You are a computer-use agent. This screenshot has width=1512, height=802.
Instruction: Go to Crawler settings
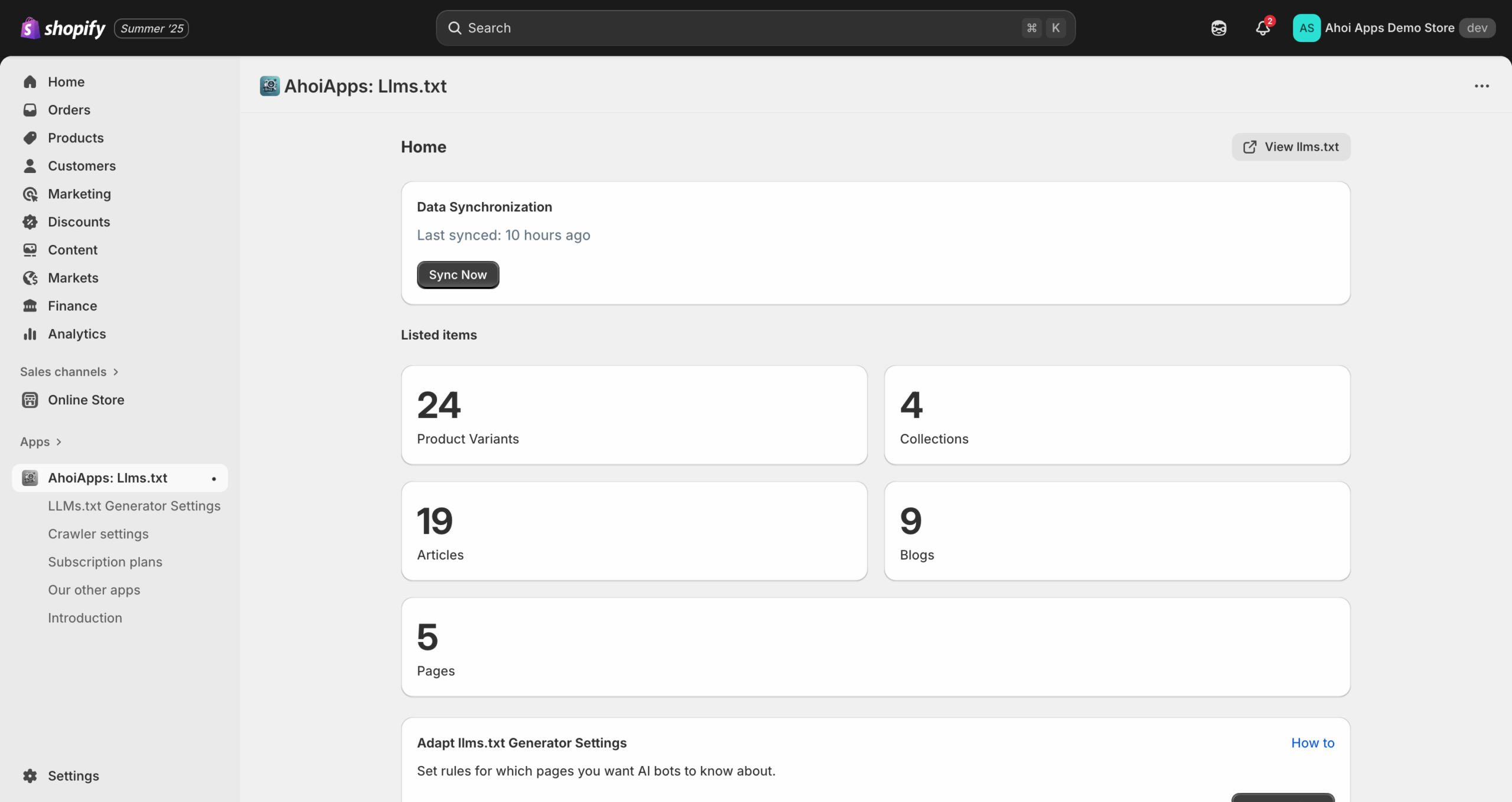[98, 534]
